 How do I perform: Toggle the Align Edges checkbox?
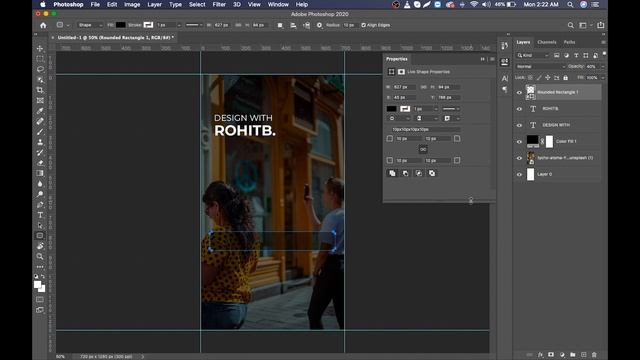pyautogui.click(x=363, y=25)
